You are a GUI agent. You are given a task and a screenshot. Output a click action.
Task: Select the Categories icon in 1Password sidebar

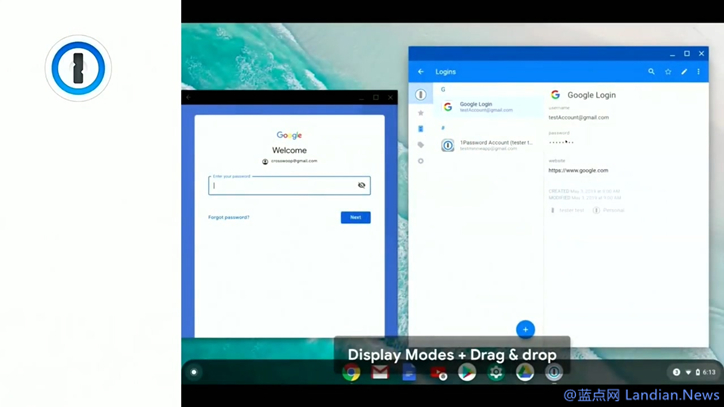(421, 129)
